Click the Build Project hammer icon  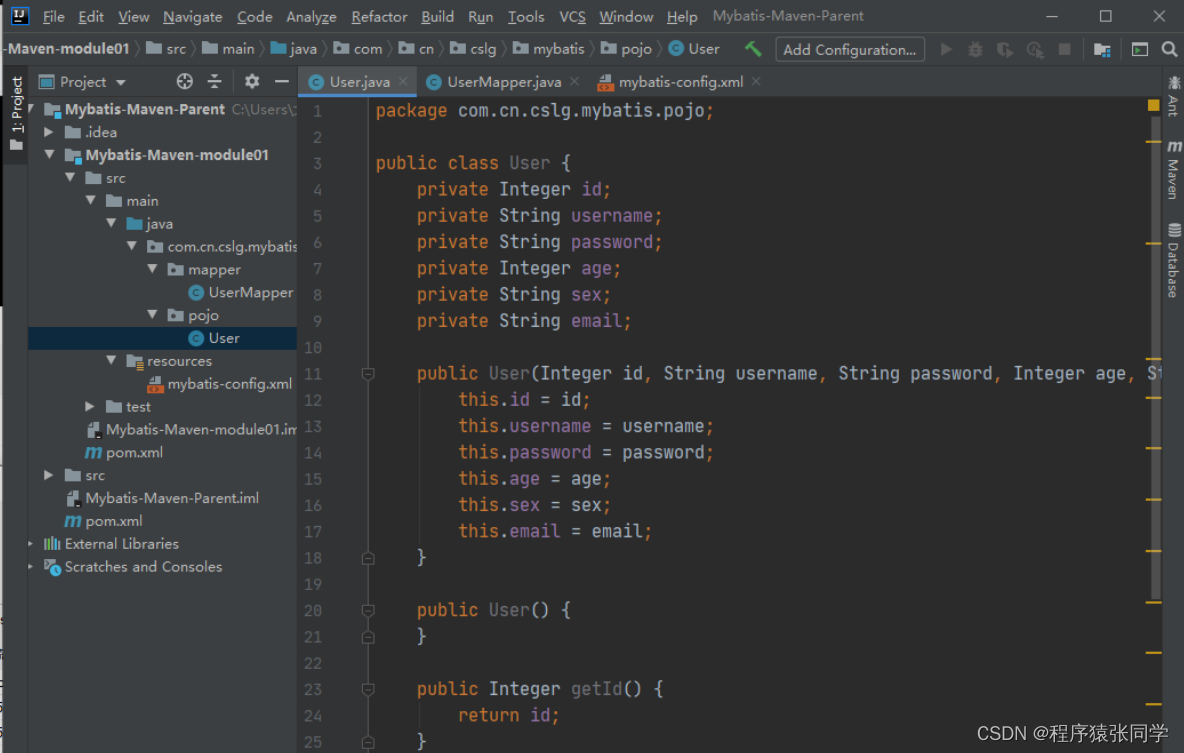(752, 49)
